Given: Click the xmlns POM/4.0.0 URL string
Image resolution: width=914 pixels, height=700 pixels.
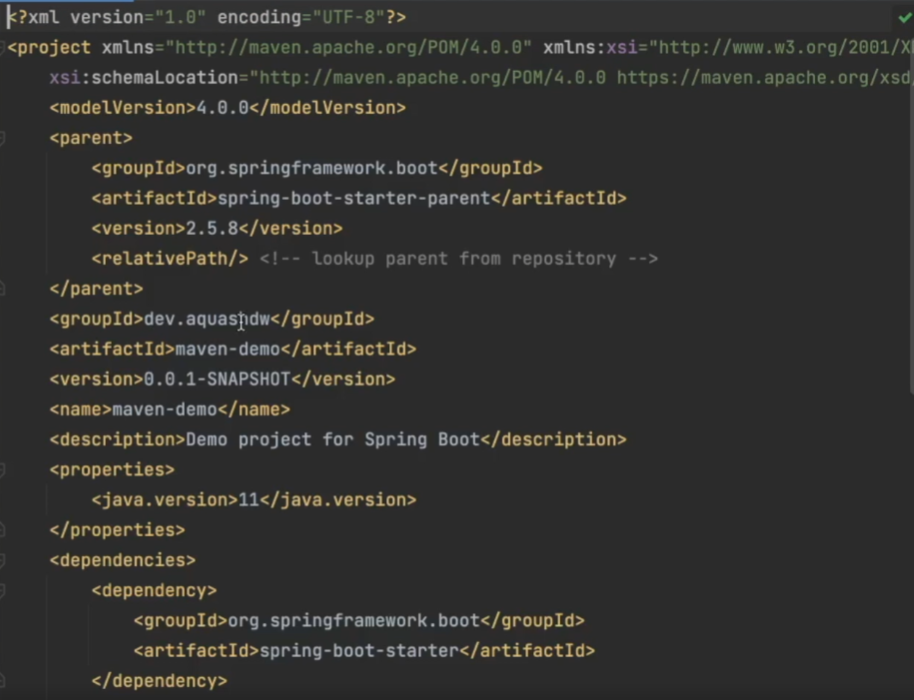Looking at the screenshot, I should pos(349,47).
